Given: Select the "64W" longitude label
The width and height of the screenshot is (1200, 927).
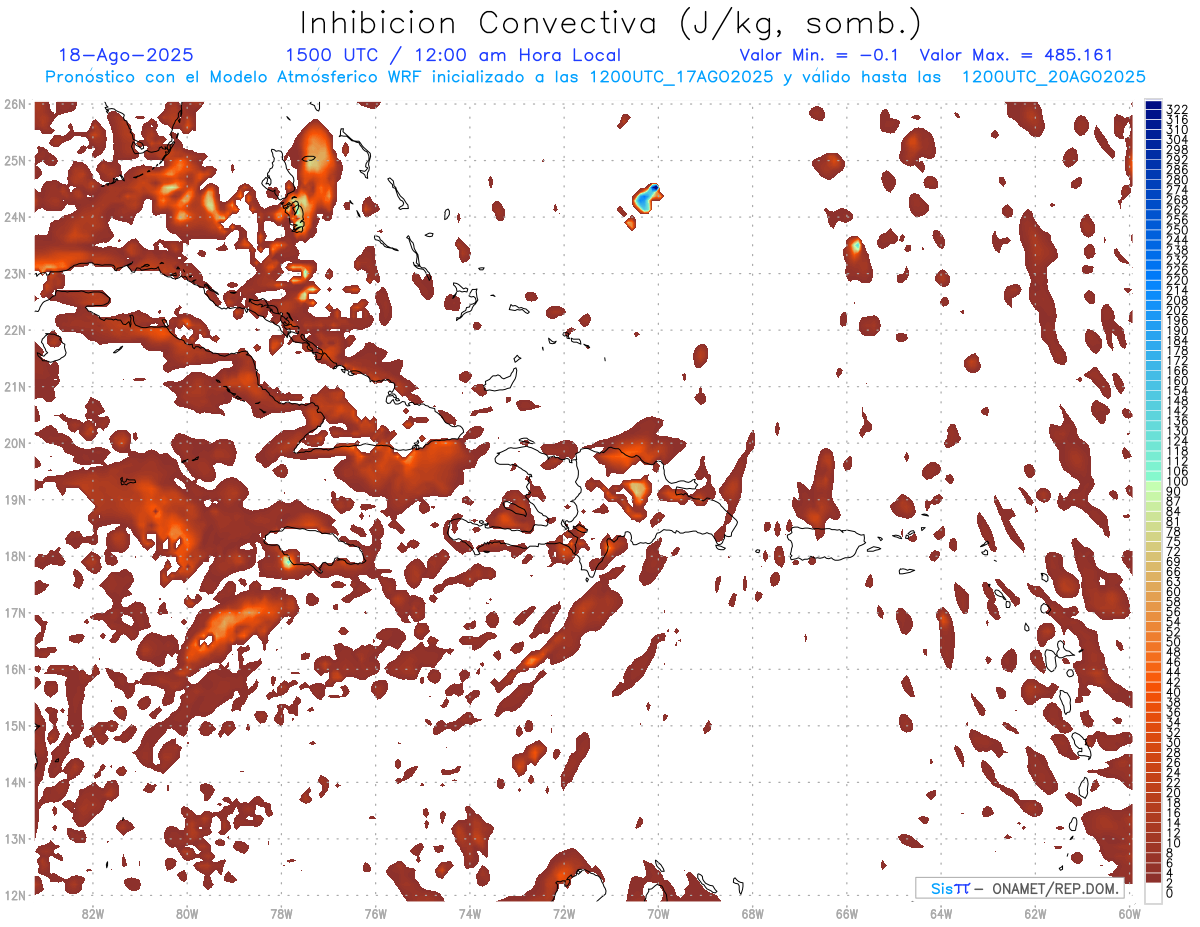Looking at the screenshot, I should [x=941, y=914].
